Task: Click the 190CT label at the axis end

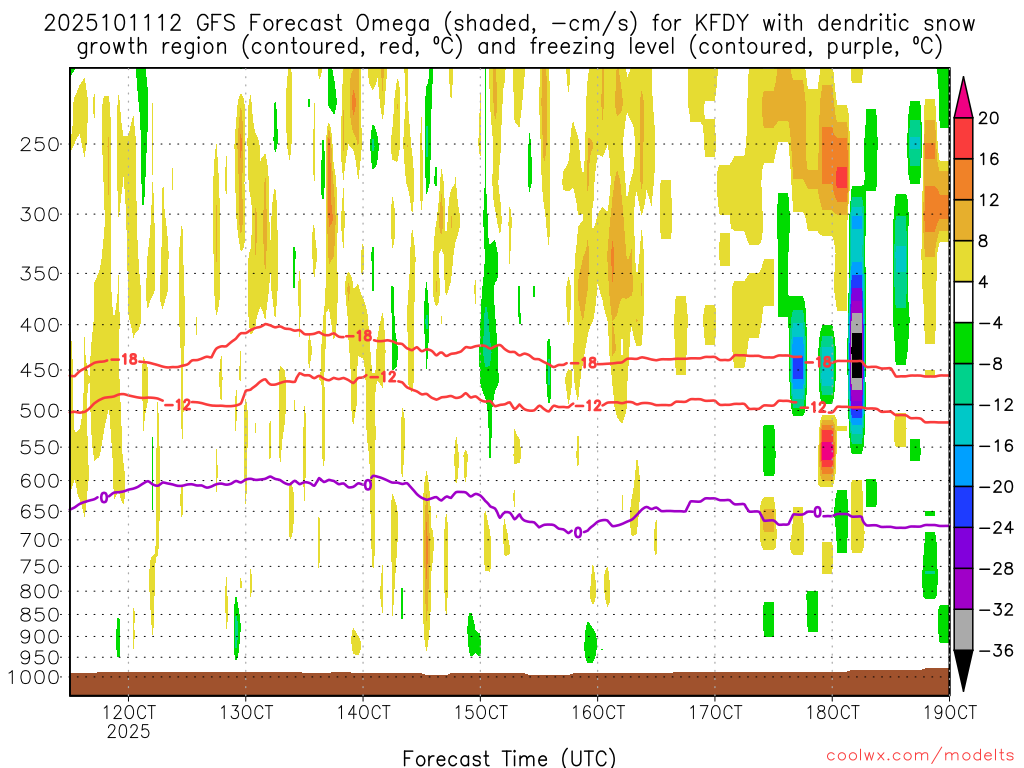Action: coord(949,712)
